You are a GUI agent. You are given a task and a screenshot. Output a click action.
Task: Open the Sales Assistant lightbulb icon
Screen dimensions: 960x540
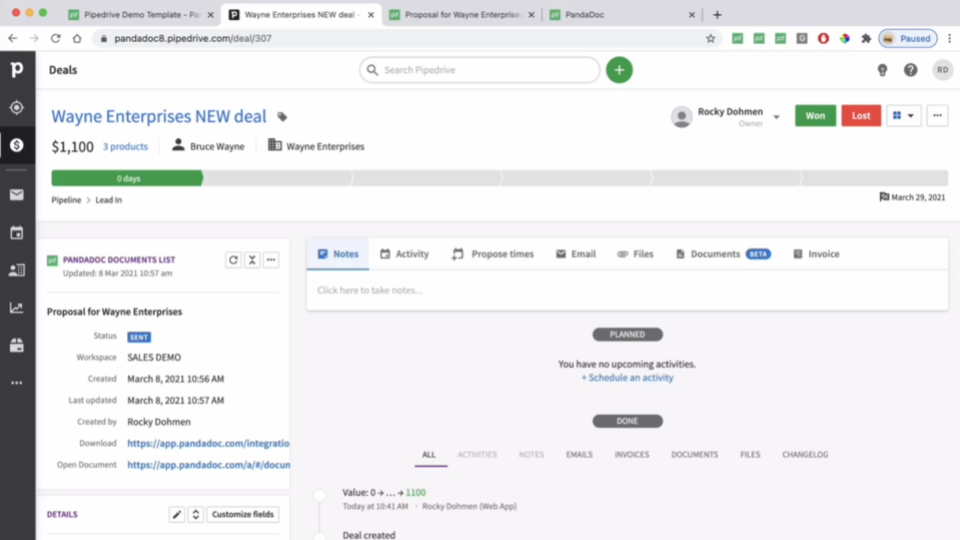pos(882,70)
